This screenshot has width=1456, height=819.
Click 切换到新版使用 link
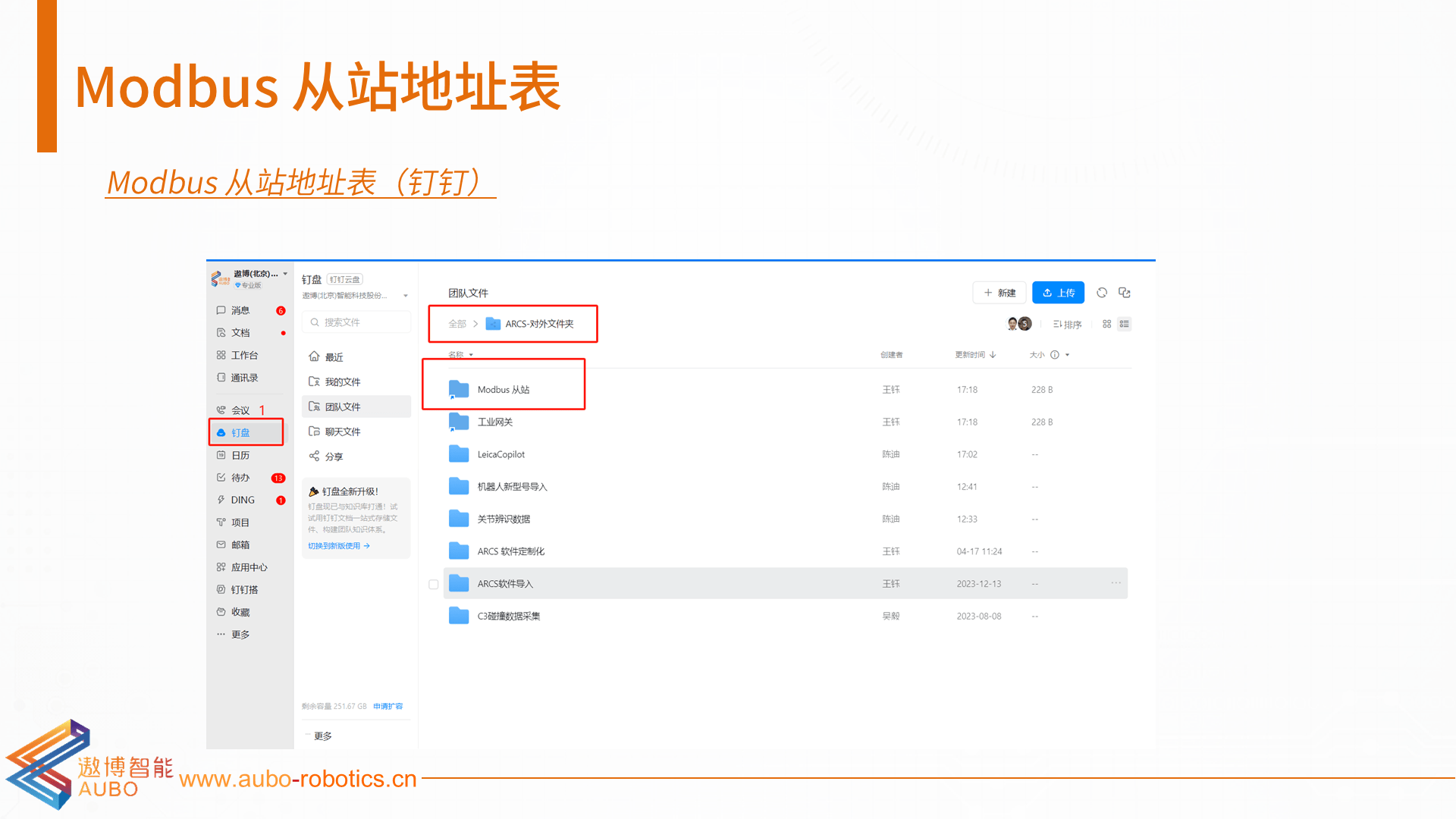click(339, 546)
